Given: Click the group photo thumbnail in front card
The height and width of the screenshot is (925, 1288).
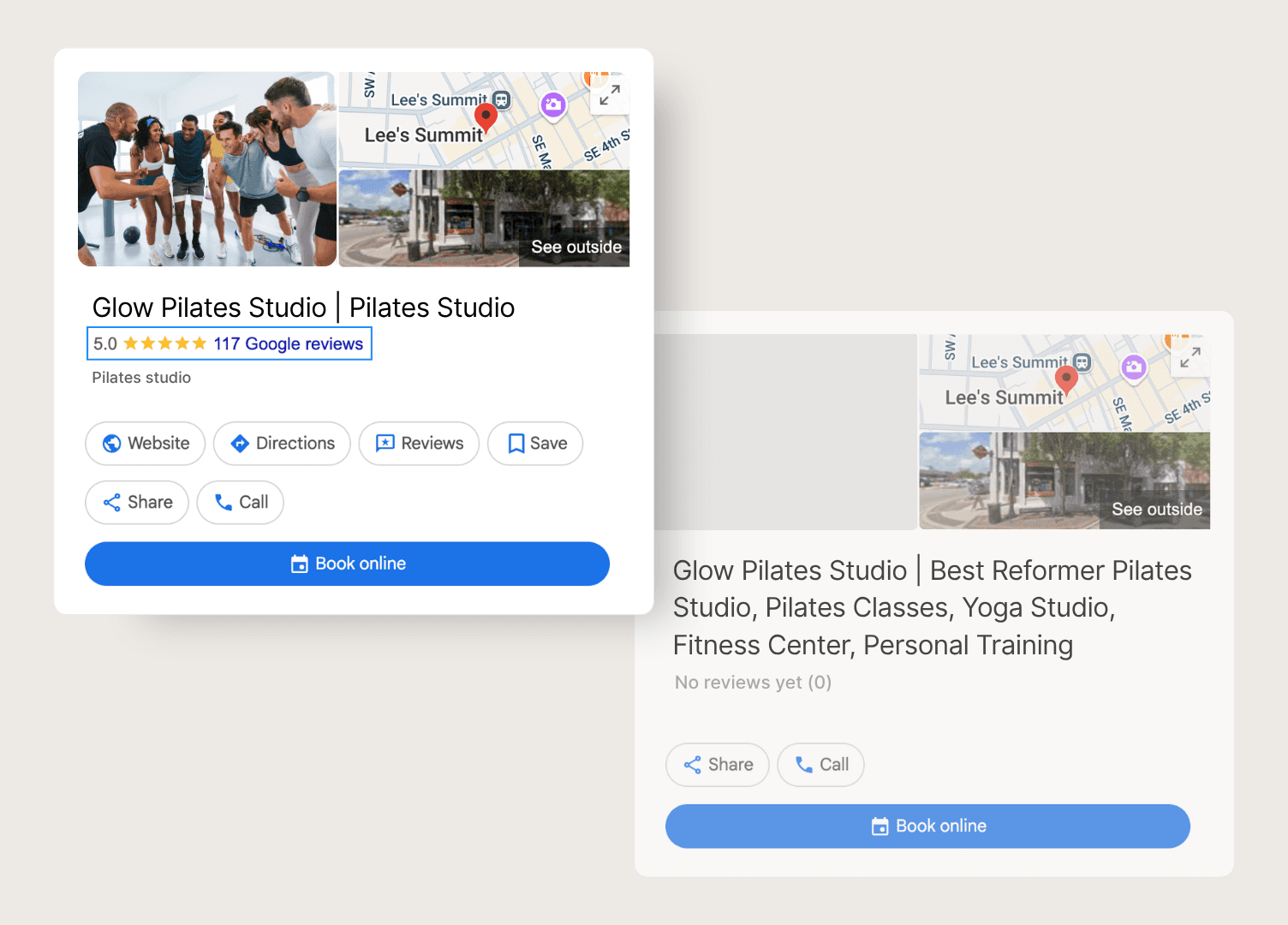Looking at the screenshot, I should [x=207, y=169].
